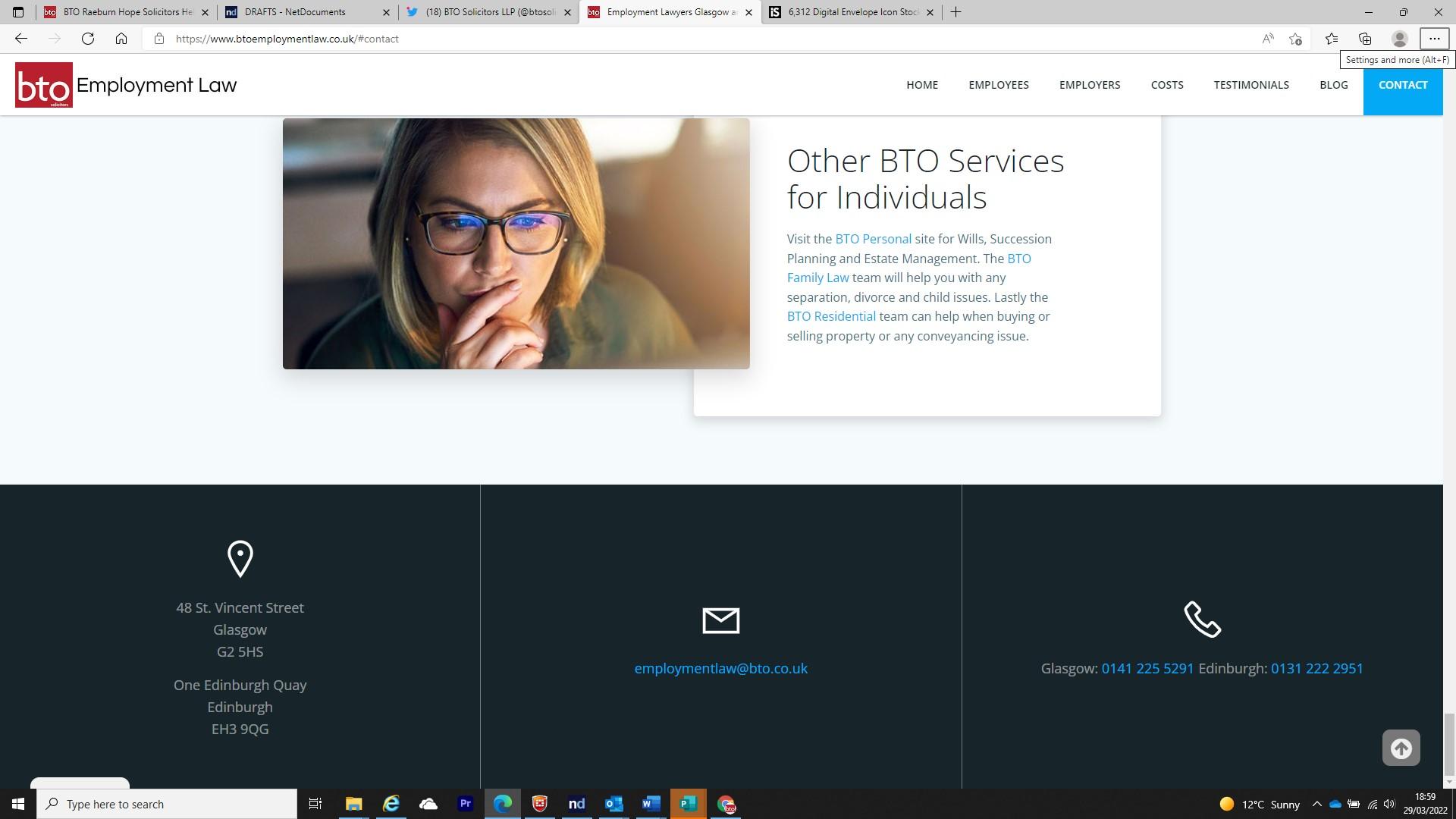Open the Read aloud icon
The width and height of the screenshot is (1456, 819).
click(x=1267, y=39)
